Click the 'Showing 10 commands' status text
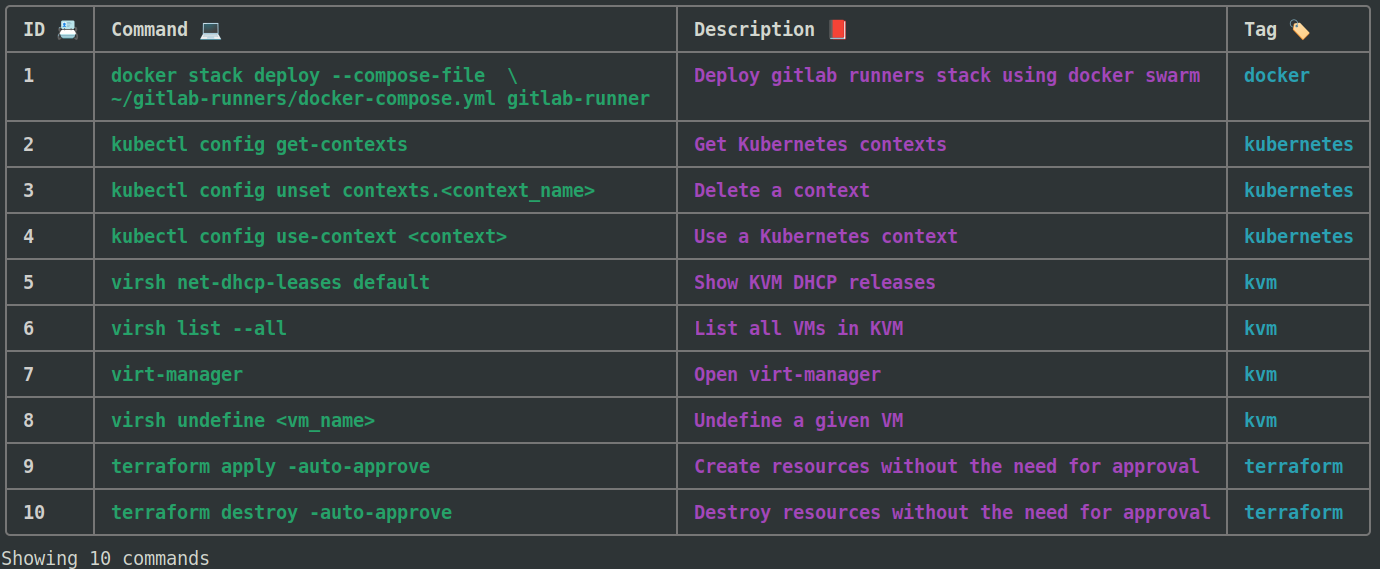 click(x=105, y=558)
